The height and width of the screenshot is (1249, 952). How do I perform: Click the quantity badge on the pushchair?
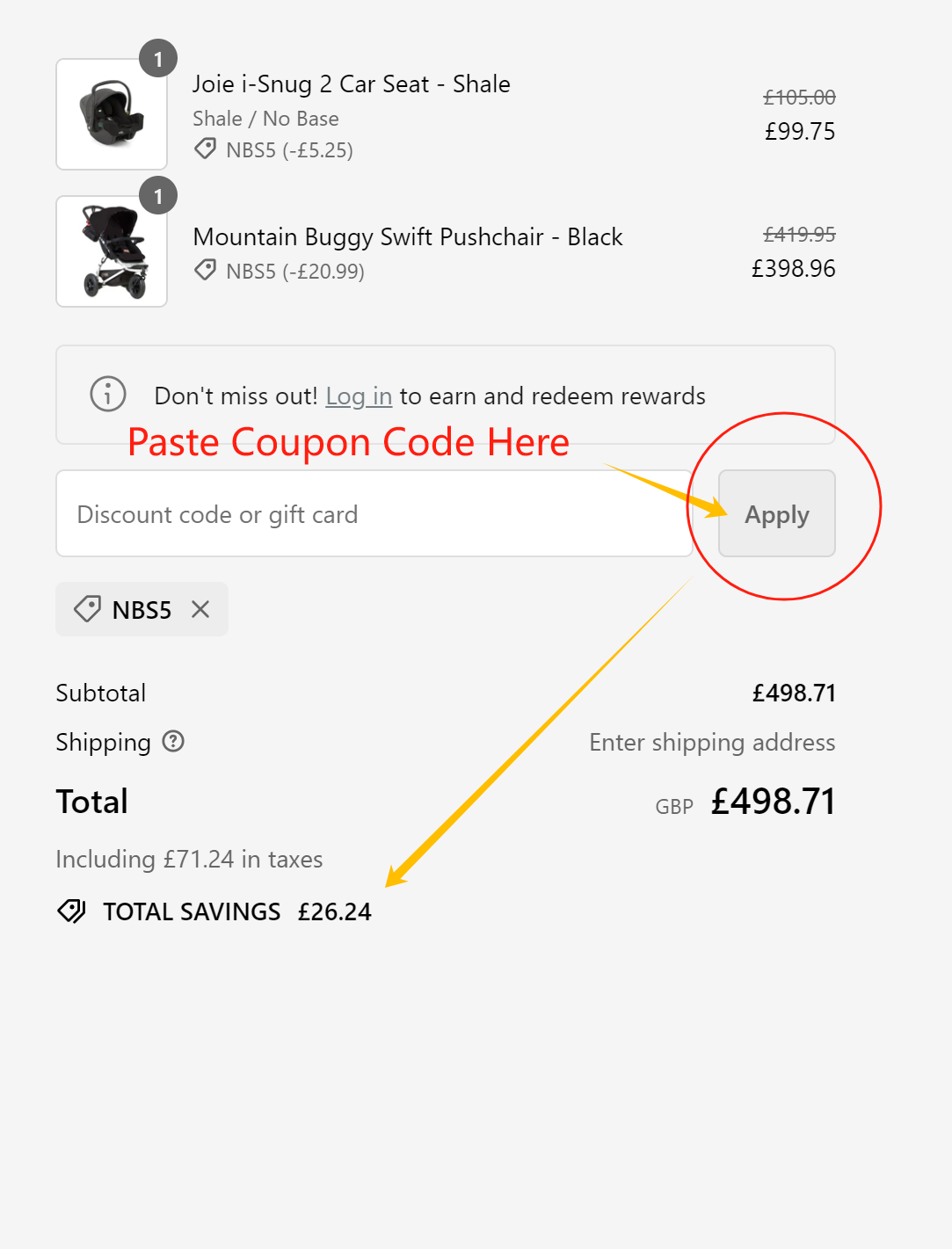coord(158,196)
